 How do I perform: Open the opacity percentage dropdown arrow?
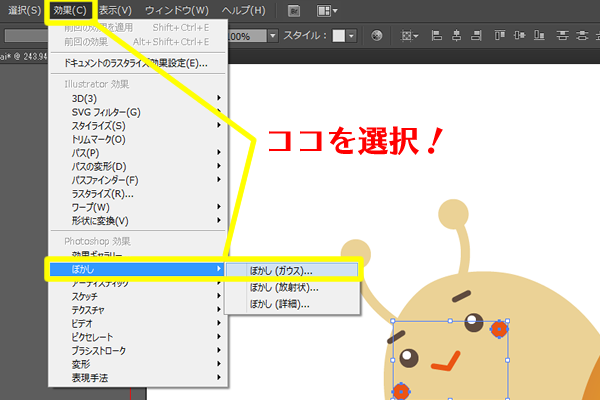[x=273, y=36]
